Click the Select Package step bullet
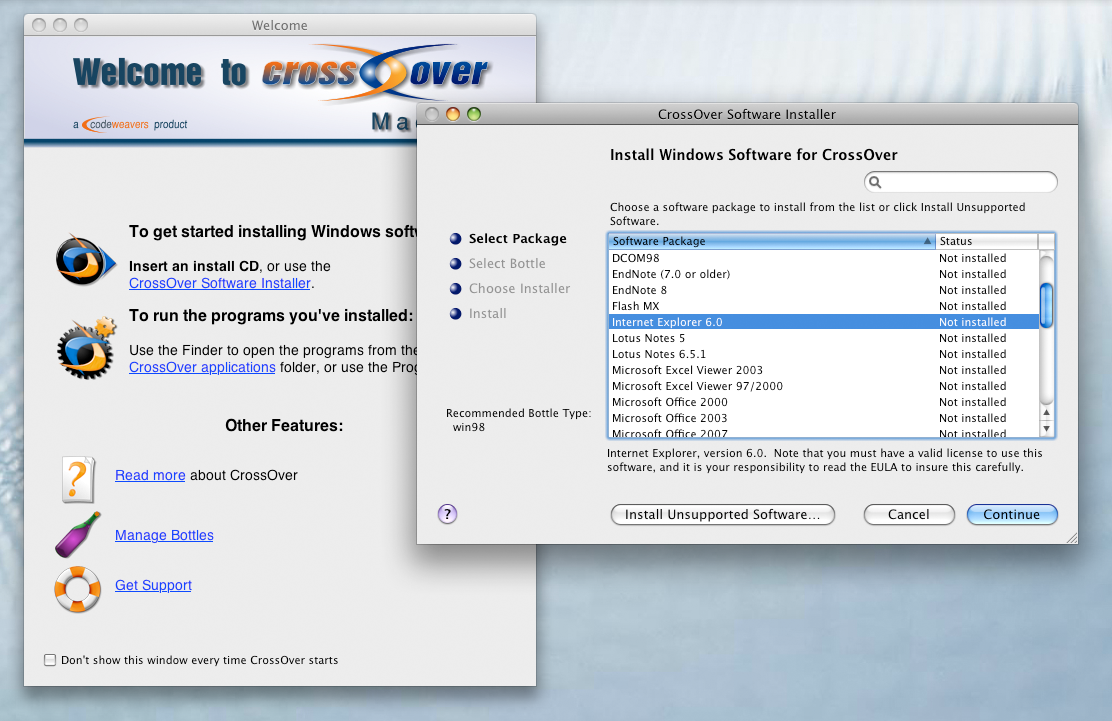The height and width of the screenshot is (721, 1112). pyautogui.click(x=455, y=239)
